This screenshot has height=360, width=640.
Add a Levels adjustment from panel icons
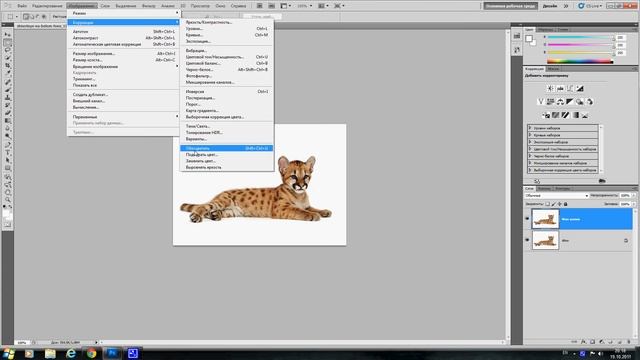click(560, 88)
